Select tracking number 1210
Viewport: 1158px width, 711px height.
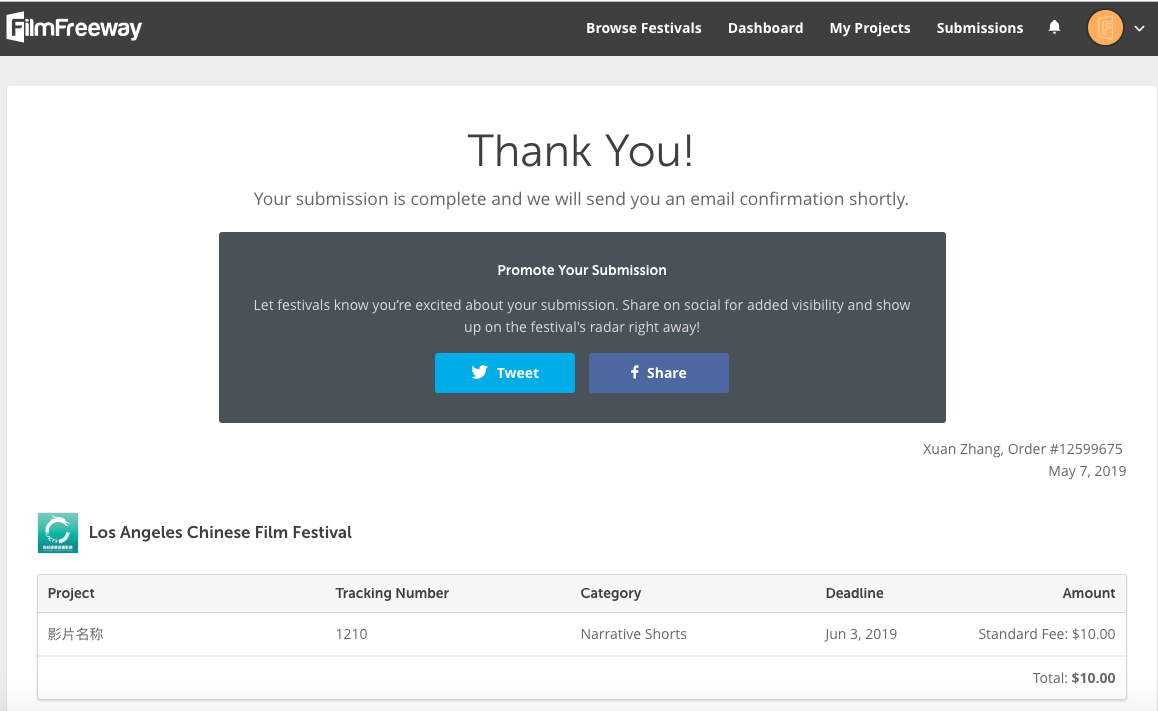point(351,634)
